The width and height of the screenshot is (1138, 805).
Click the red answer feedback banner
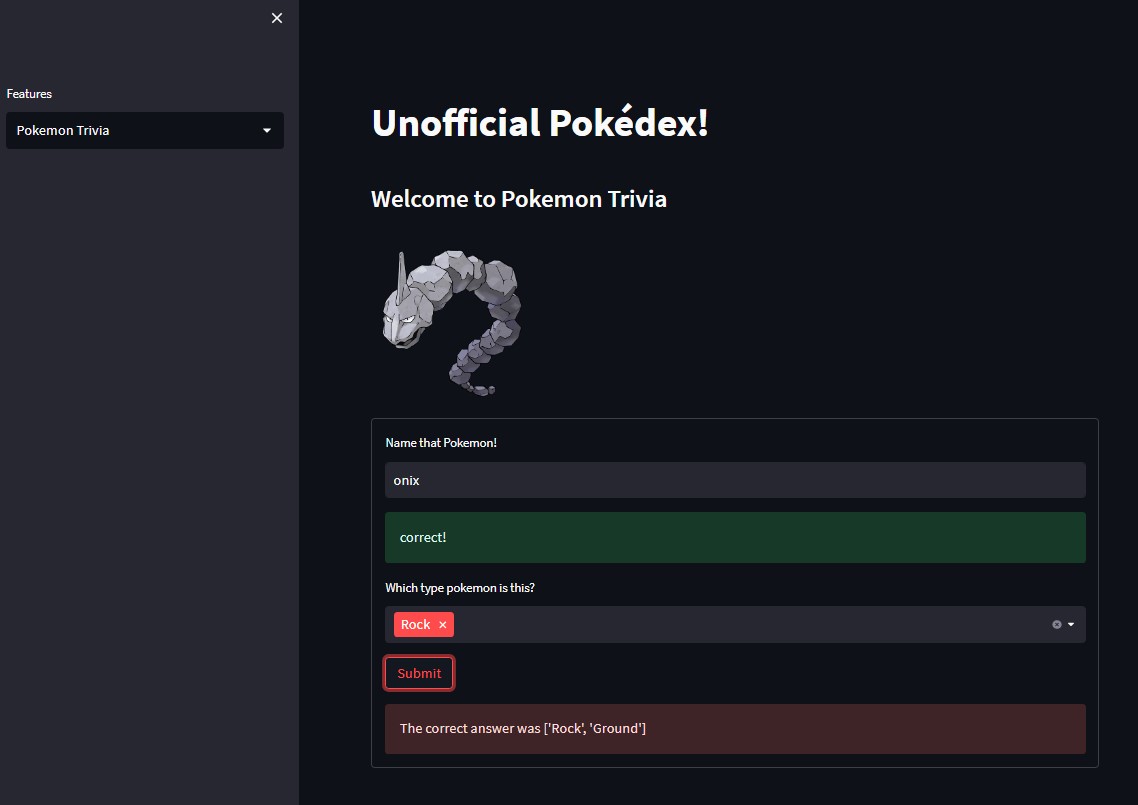coord(735,728)
